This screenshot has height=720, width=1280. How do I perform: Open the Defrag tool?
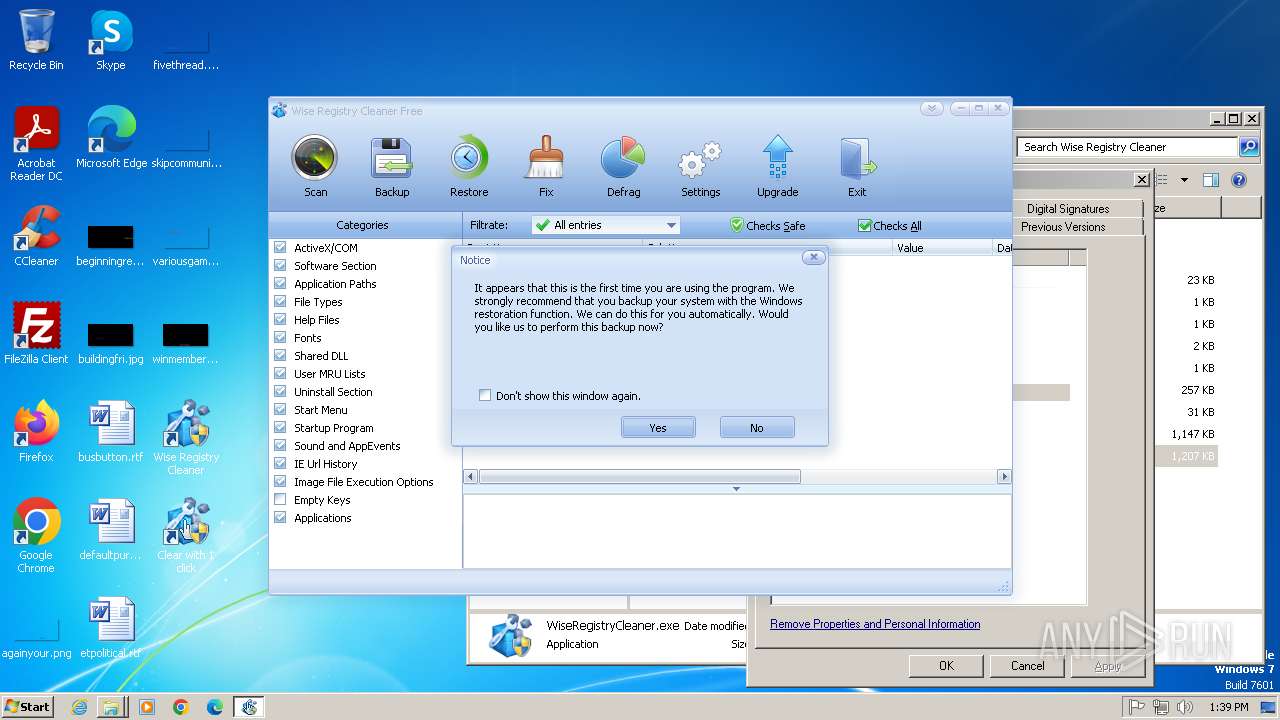tap(623, 166)
